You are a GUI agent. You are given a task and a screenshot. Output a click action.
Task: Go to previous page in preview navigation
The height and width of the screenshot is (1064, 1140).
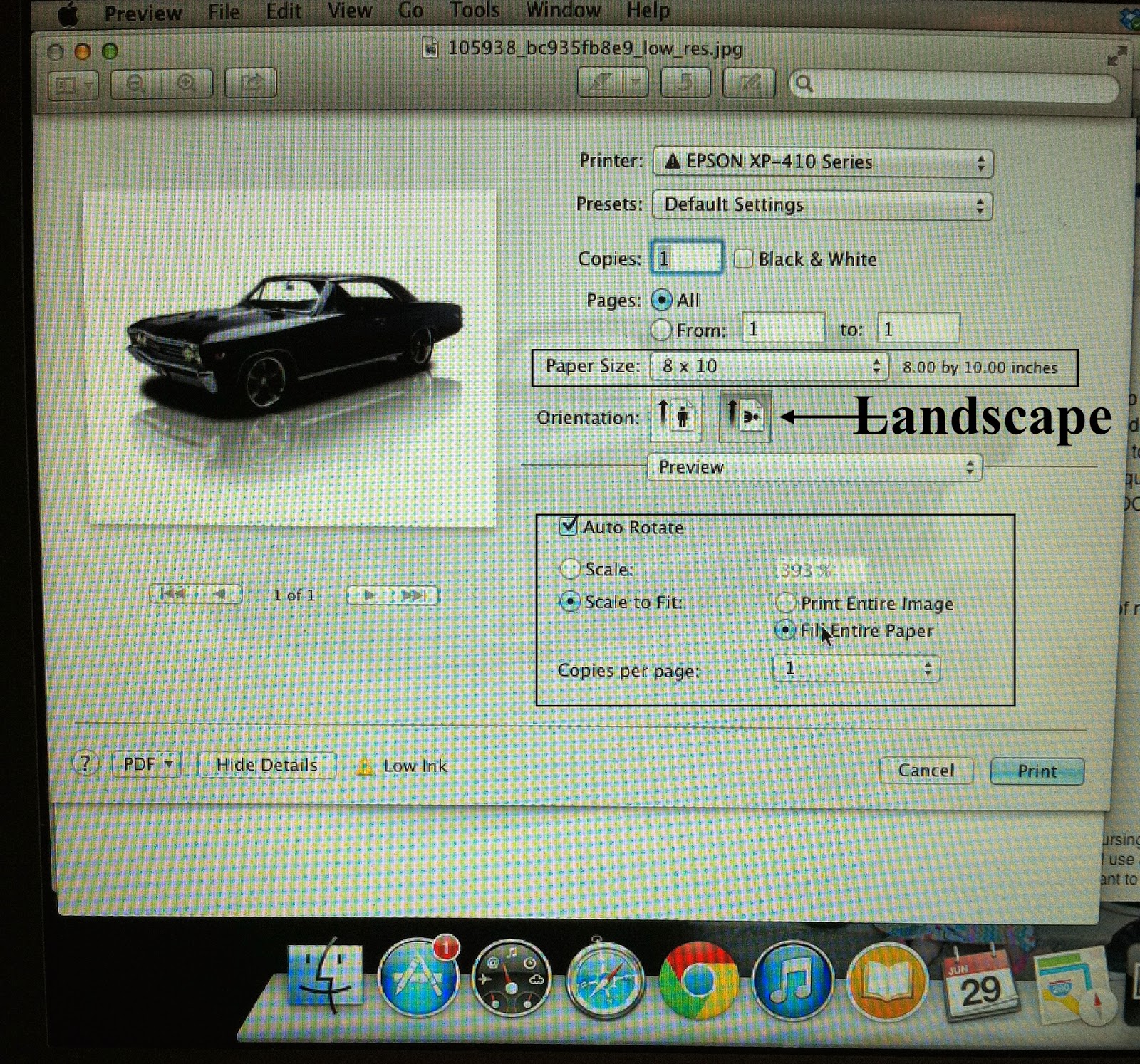pos(220,594)
